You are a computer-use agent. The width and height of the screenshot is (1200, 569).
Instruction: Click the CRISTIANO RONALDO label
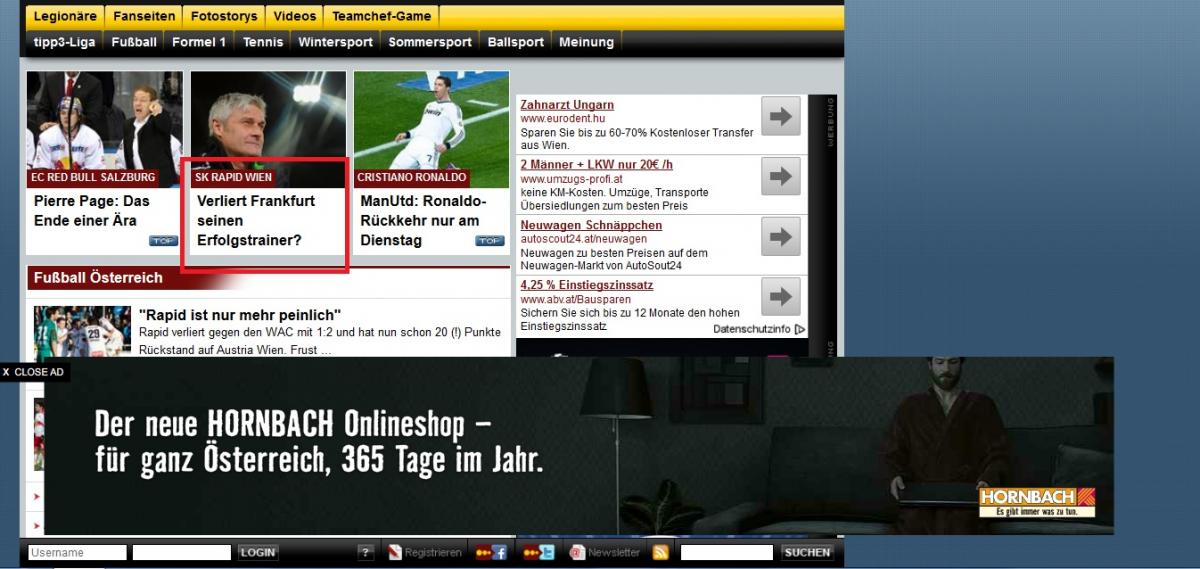(x=411, y=177)
